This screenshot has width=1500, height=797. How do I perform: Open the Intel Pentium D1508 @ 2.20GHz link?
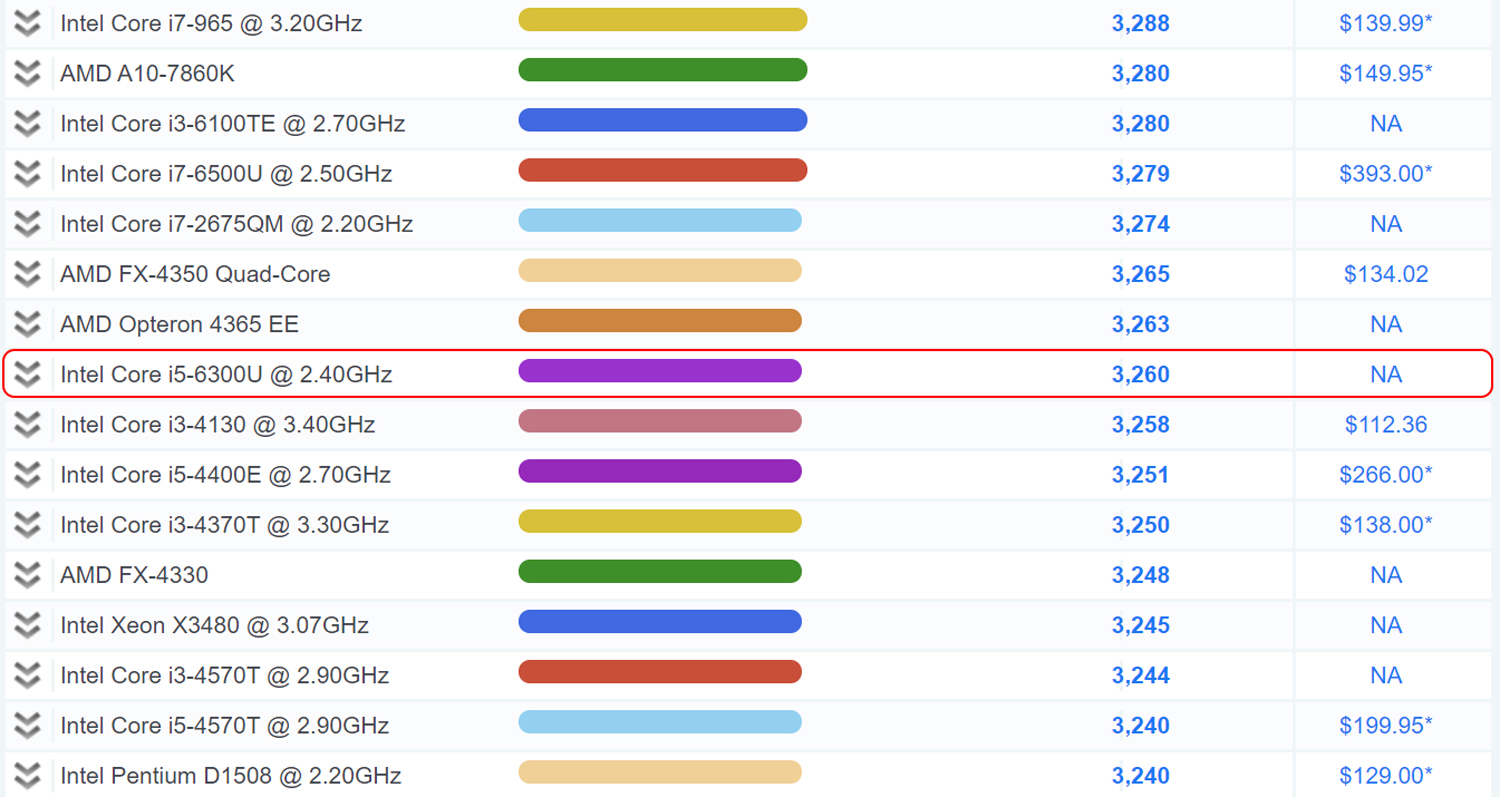[x=230, y=775]
